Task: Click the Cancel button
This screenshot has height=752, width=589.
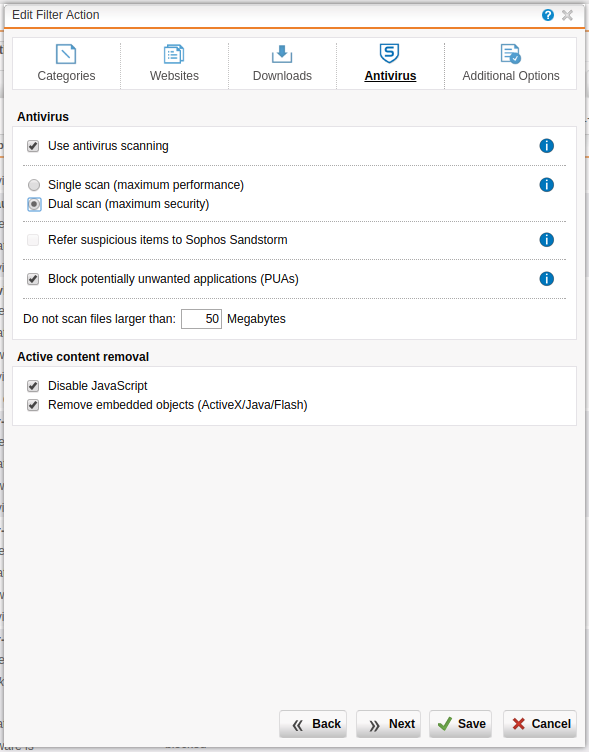Action: pyautogui.click(x=540, y=724)
